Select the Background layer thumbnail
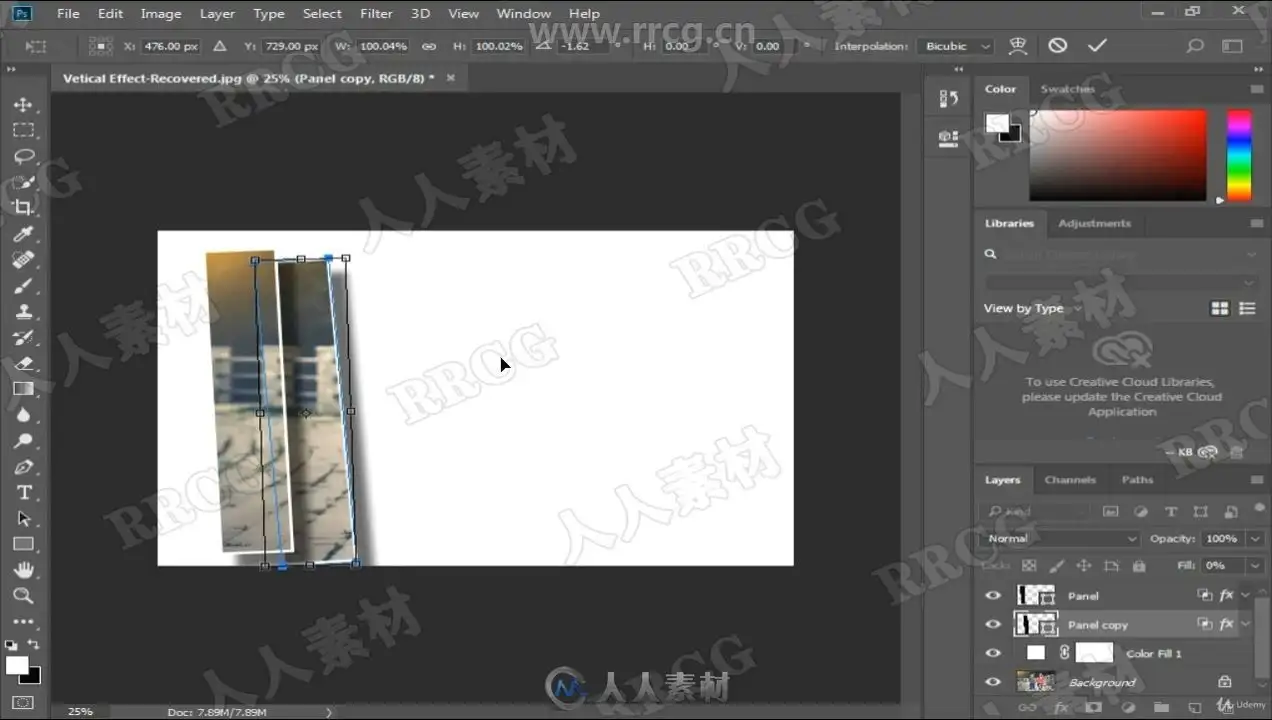 (1035, 682)
